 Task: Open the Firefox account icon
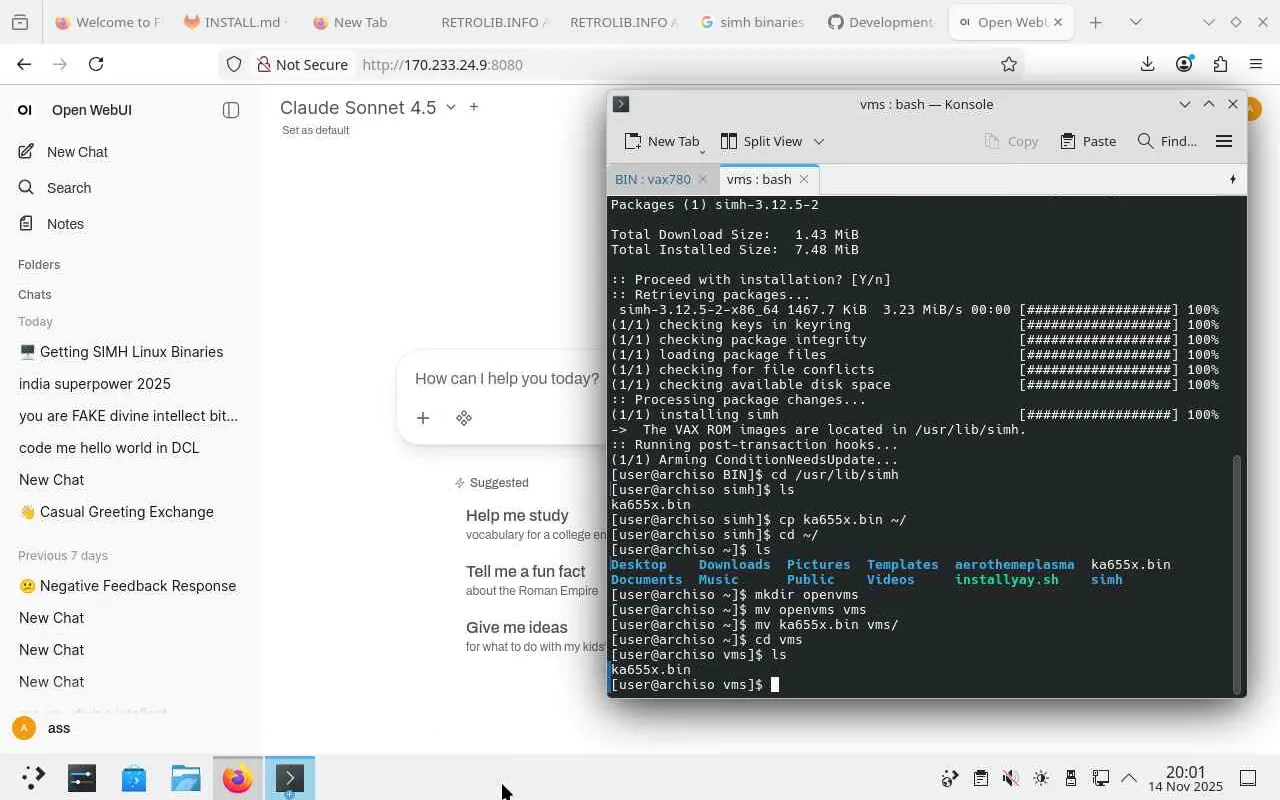pos(1184,64)
